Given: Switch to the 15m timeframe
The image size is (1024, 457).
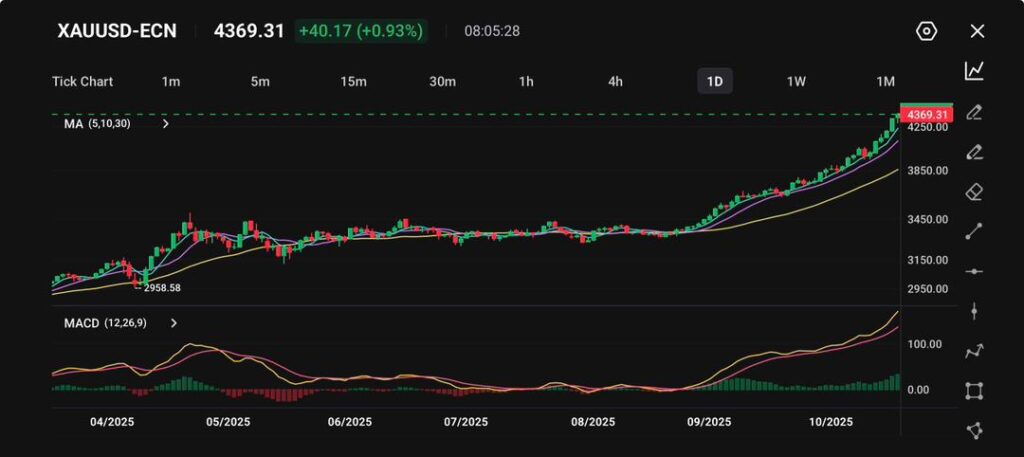Looking at the screenshot, I should click(352, 81).
